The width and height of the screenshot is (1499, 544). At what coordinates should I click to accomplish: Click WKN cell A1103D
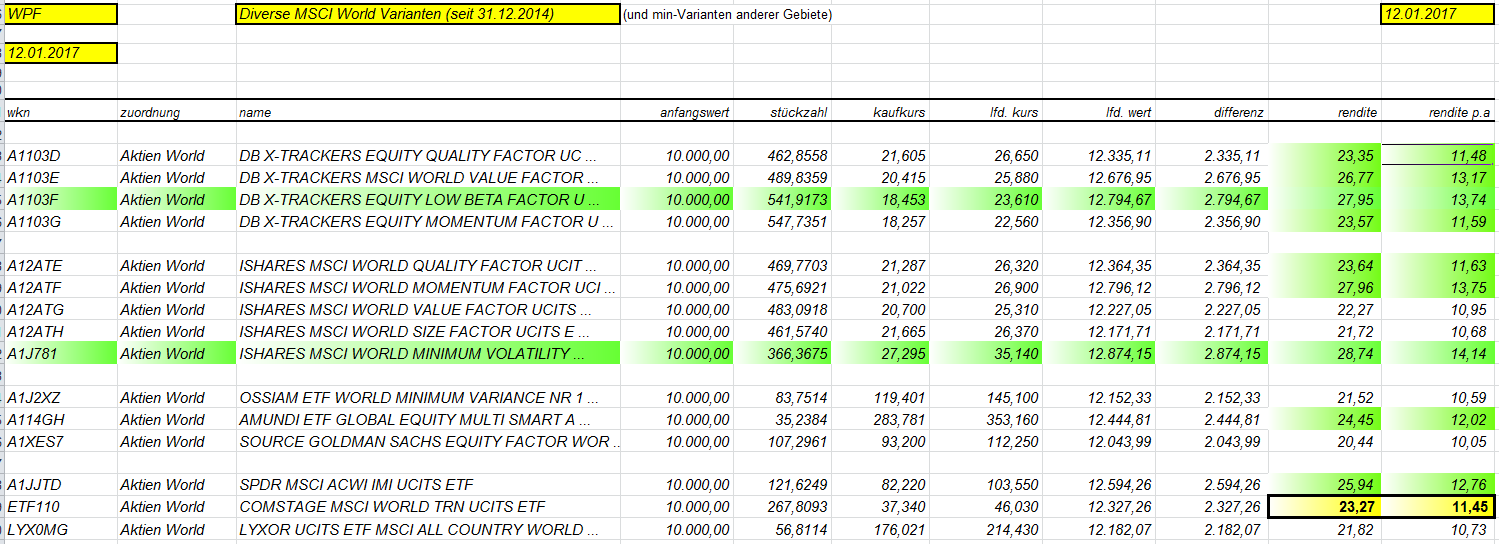click(60, 155)
